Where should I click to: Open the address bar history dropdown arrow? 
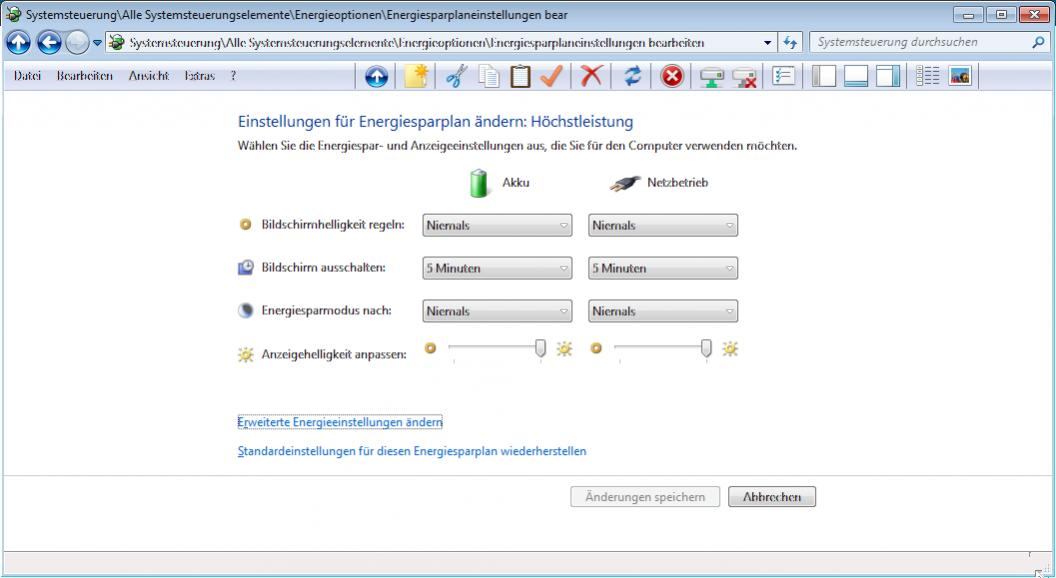click(x=768, y=42)
